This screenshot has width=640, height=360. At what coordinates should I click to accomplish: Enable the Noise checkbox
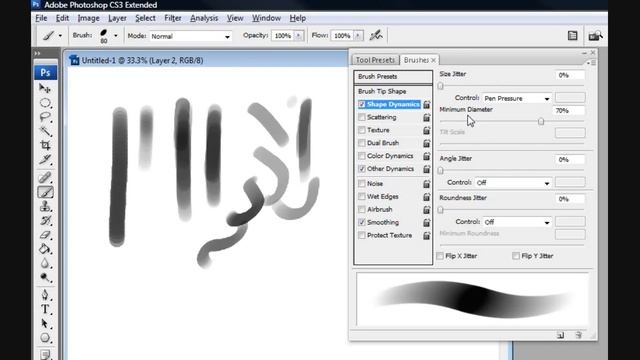[362, 184]
